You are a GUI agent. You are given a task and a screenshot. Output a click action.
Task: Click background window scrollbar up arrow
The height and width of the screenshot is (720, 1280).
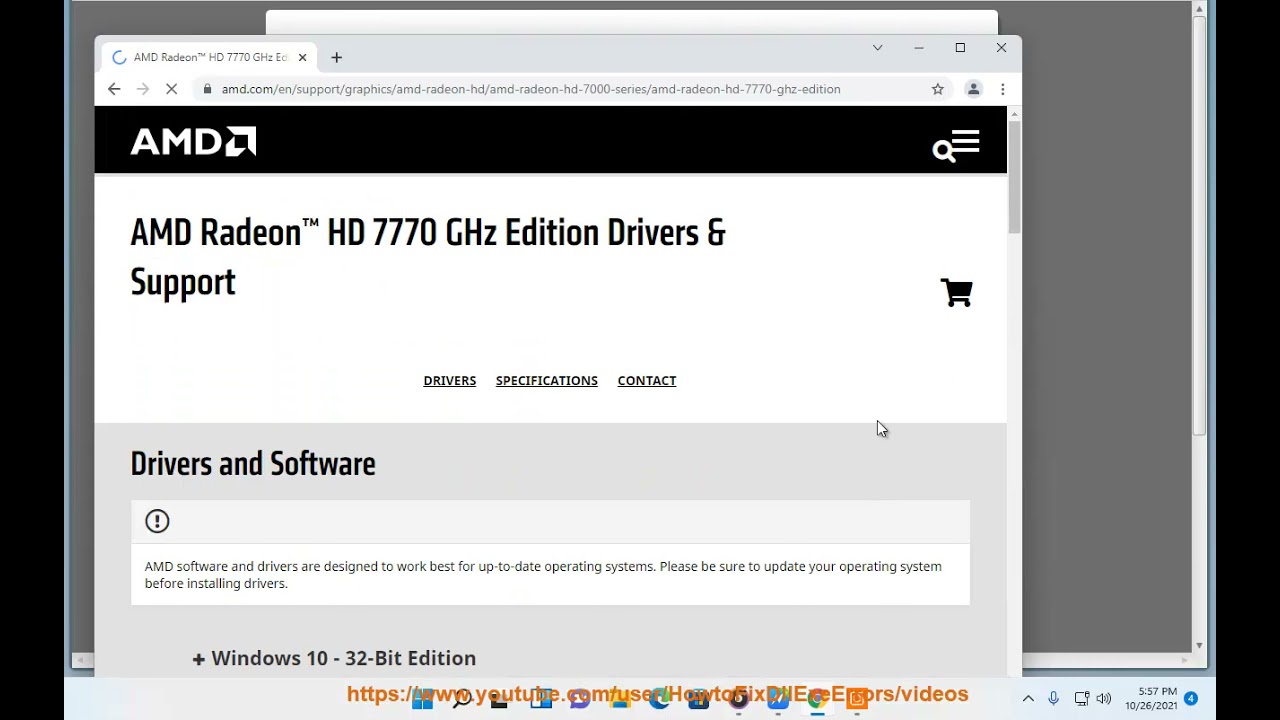pyautogui.click(x=1199, y=9)
